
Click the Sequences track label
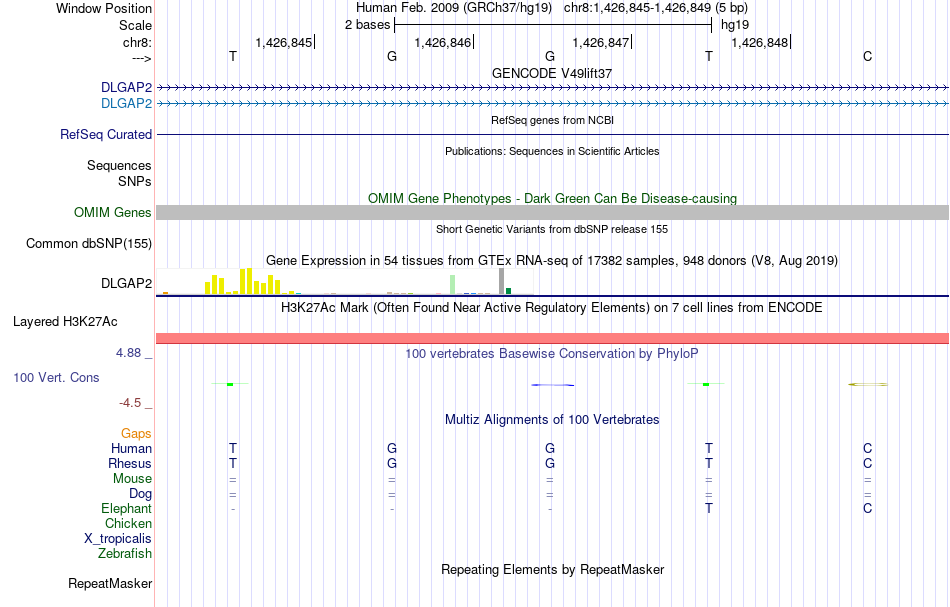coord(119,165)
